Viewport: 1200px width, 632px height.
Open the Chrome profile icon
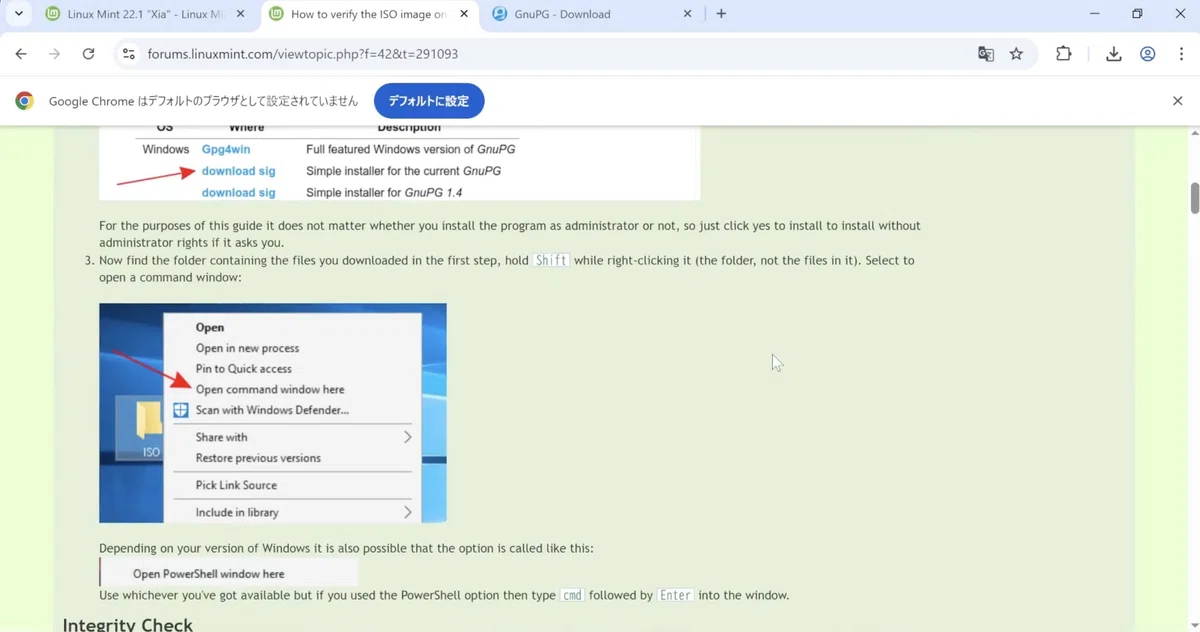[x=1147, y=54]
